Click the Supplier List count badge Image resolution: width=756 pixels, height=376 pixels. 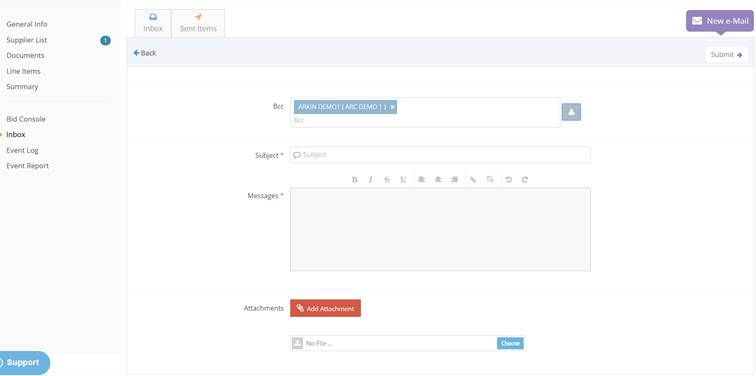tap(105, 40)
